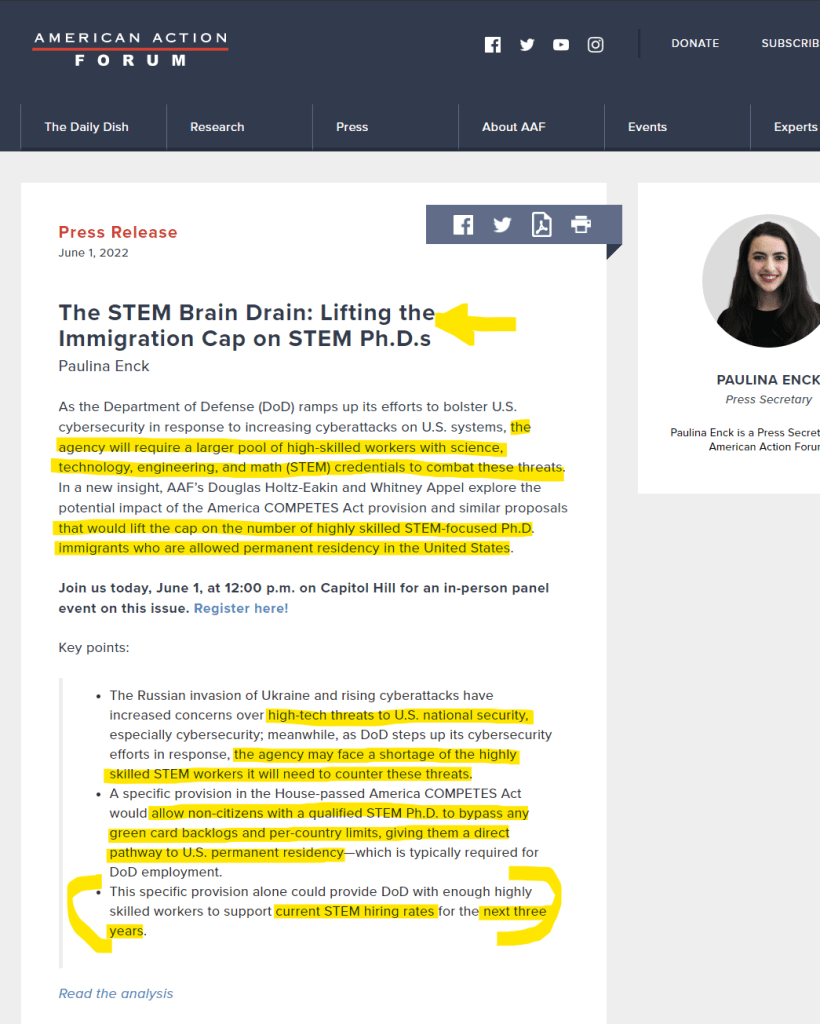Open the Experts menu item
The height and width of the screenshot is (1024, 820).
click(x=795, y=127)
